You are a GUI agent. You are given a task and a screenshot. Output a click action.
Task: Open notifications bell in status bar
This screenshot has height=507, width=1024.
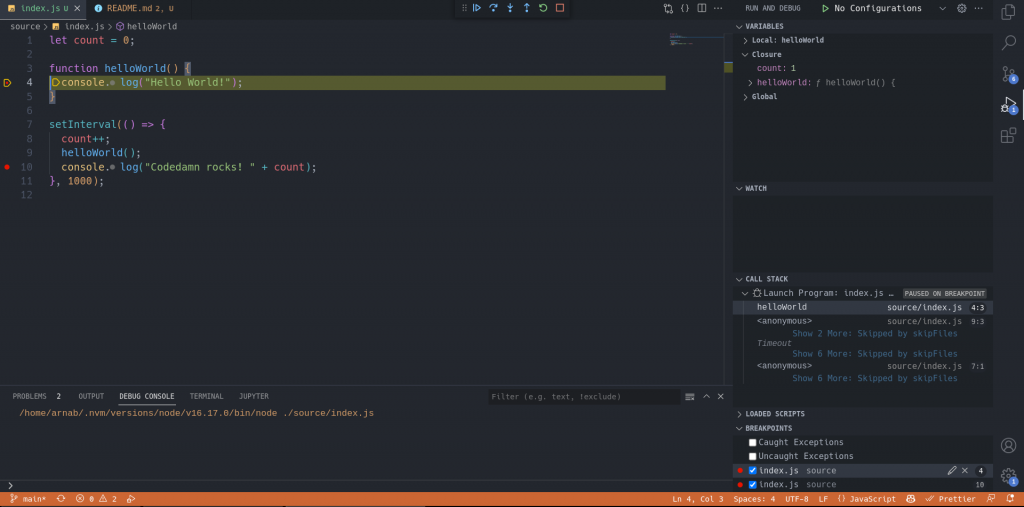tap(1010, 499)
